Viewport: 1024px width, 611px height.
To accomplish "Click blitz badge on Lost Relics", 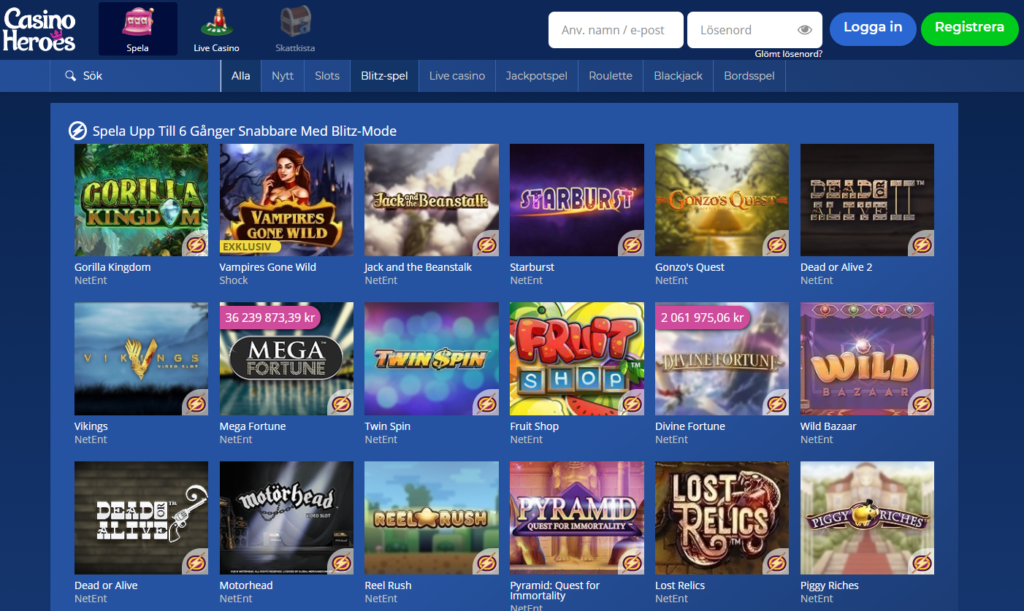I will 776,563.
